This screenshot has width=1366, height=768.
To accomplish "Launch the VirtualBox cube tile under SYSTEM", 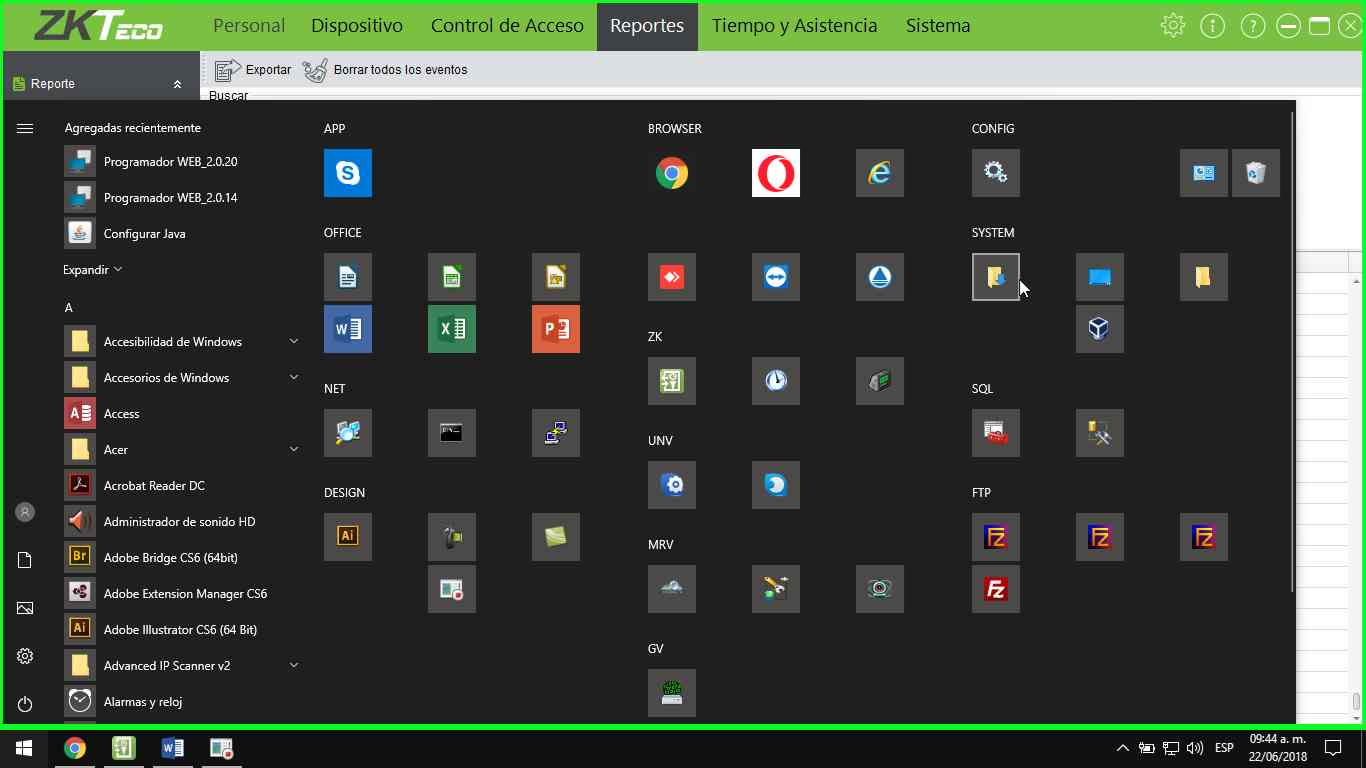I will (x=1100, y=329).
